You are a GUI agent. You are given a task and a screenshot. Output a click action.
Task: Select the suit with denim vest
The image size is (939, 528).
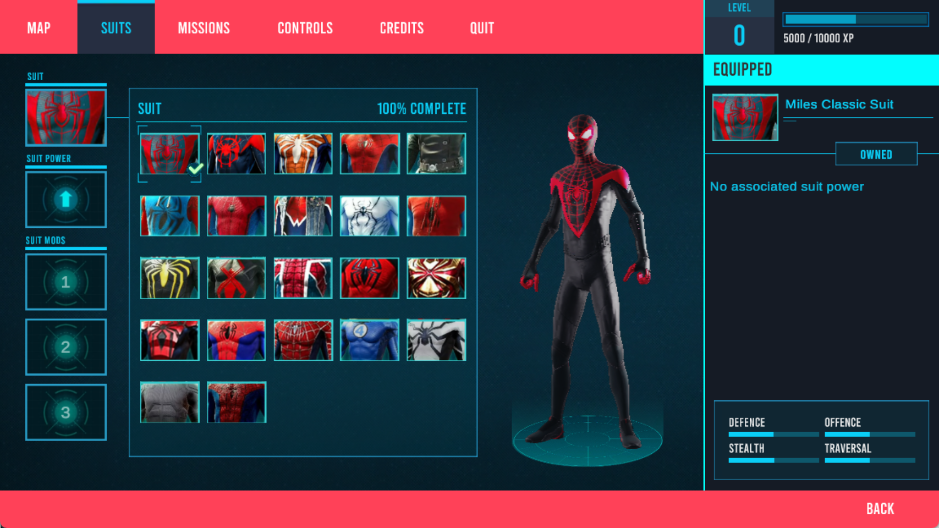pyautogui.click(x=303, y=216)
